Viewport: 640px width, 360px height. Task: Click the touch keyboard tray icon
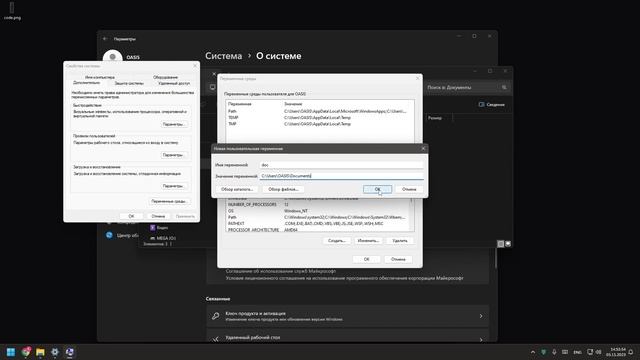[565, 352]
